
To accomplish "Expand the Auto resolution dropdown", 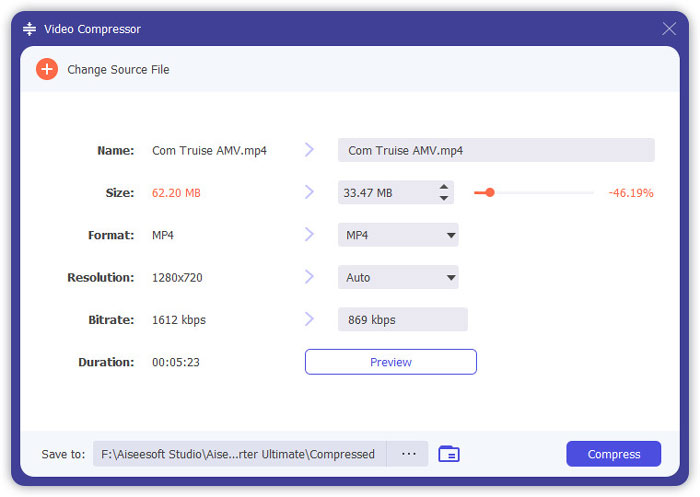I will coord(398,277).
